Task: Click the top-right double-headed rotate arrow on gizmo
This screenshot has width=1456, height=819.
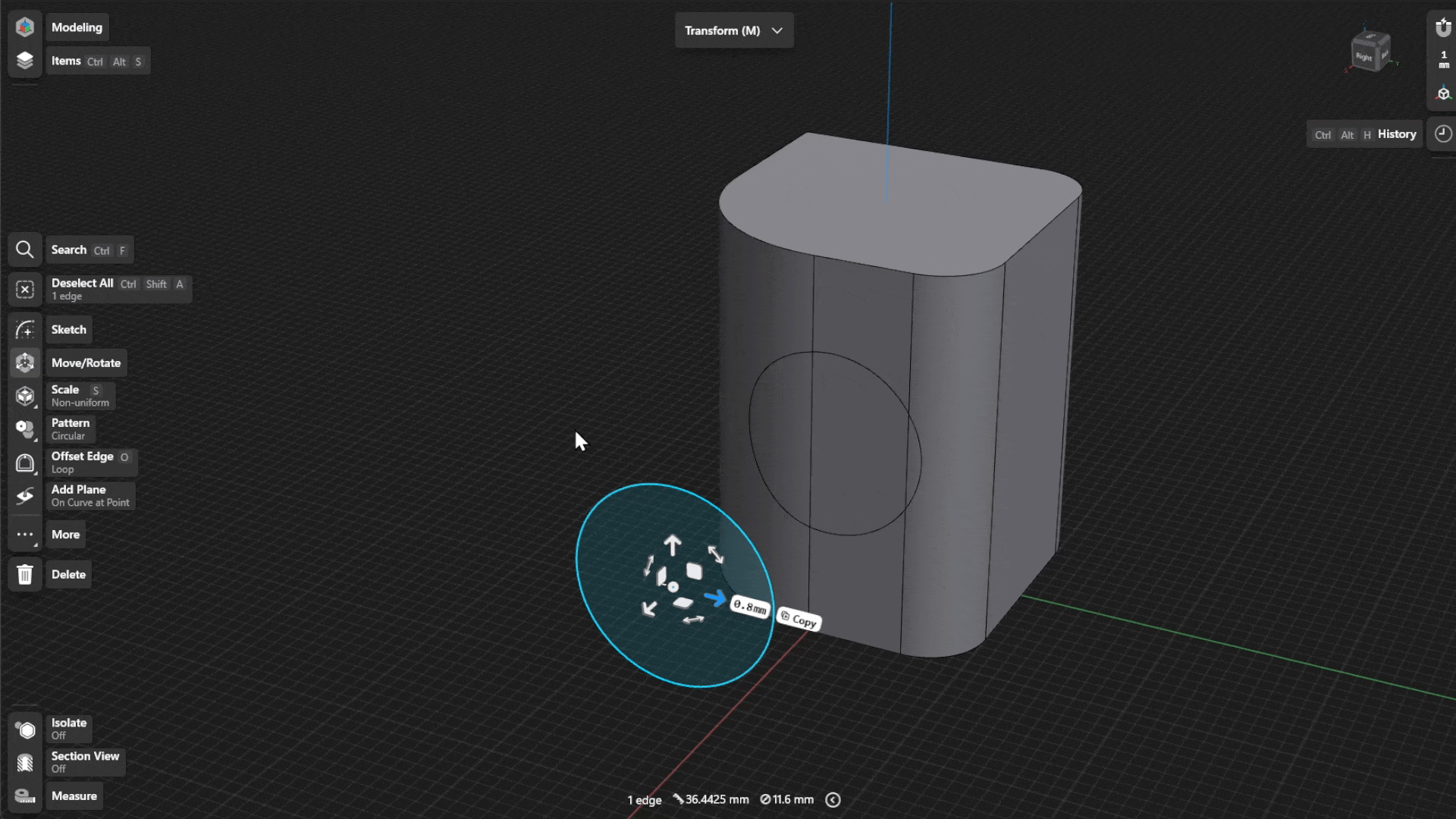Action: (716, 554)
